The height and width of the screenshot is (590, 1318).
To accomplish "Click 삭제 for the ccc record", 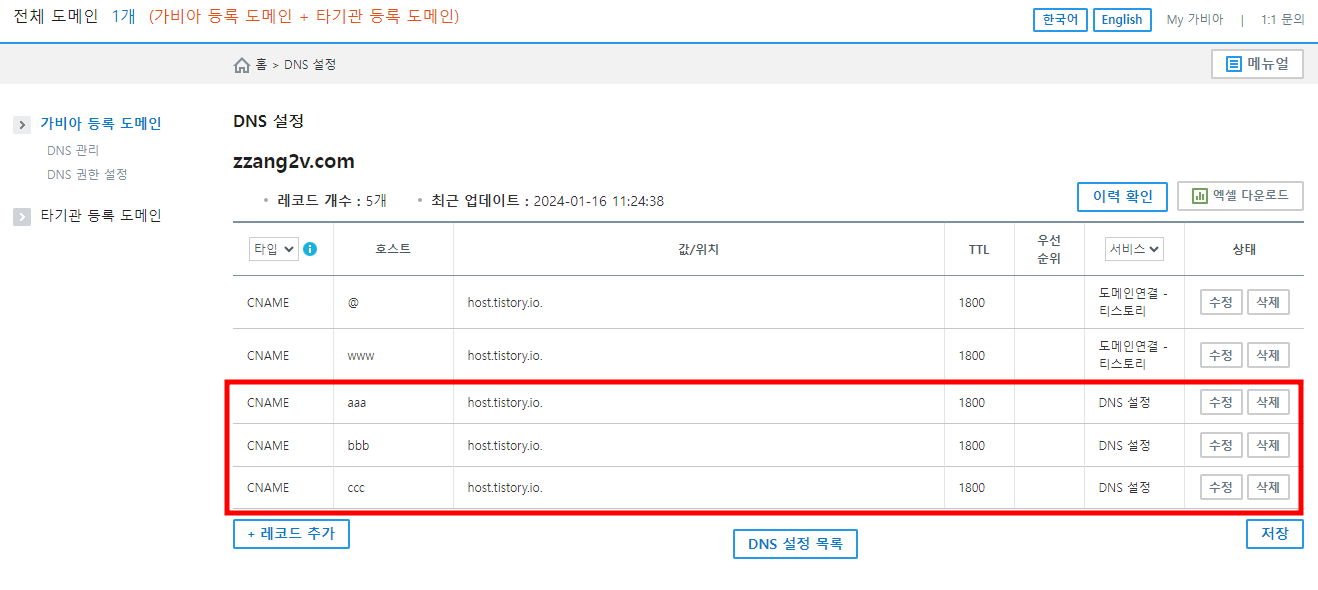I will pyautogui.click(x=1268, y=487).
